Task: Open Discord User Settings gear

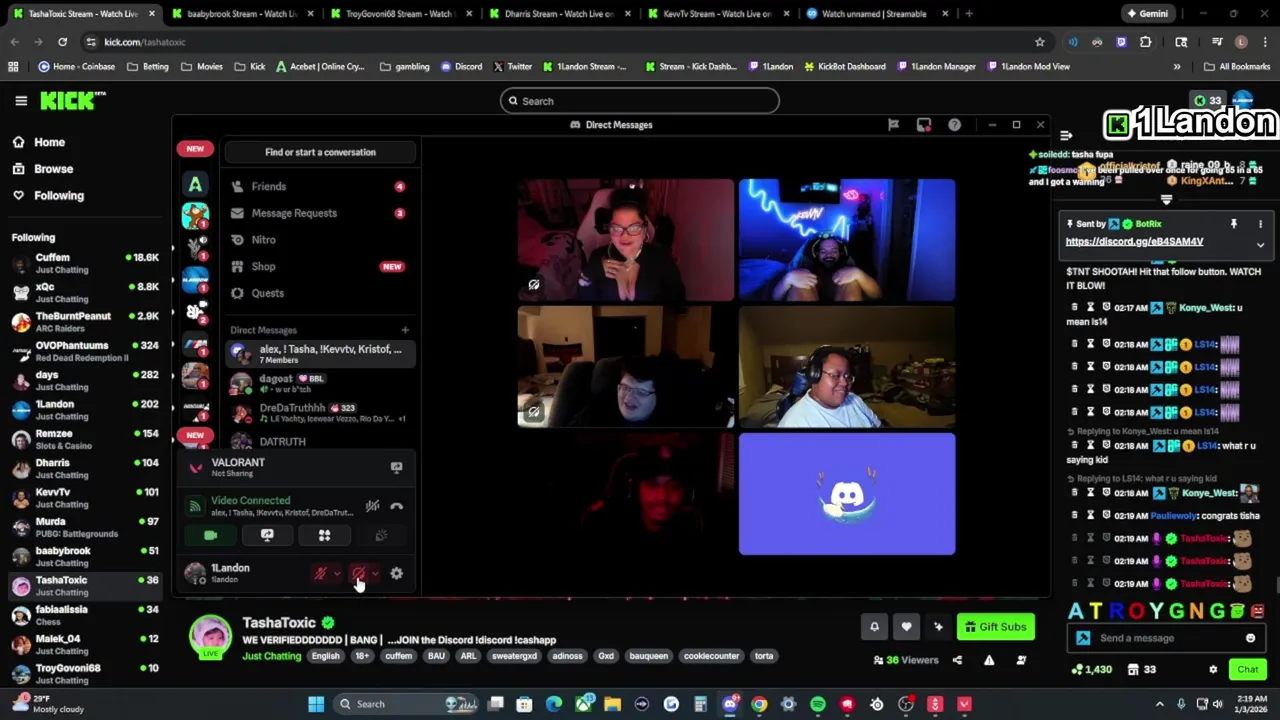Action: point(397,574)
